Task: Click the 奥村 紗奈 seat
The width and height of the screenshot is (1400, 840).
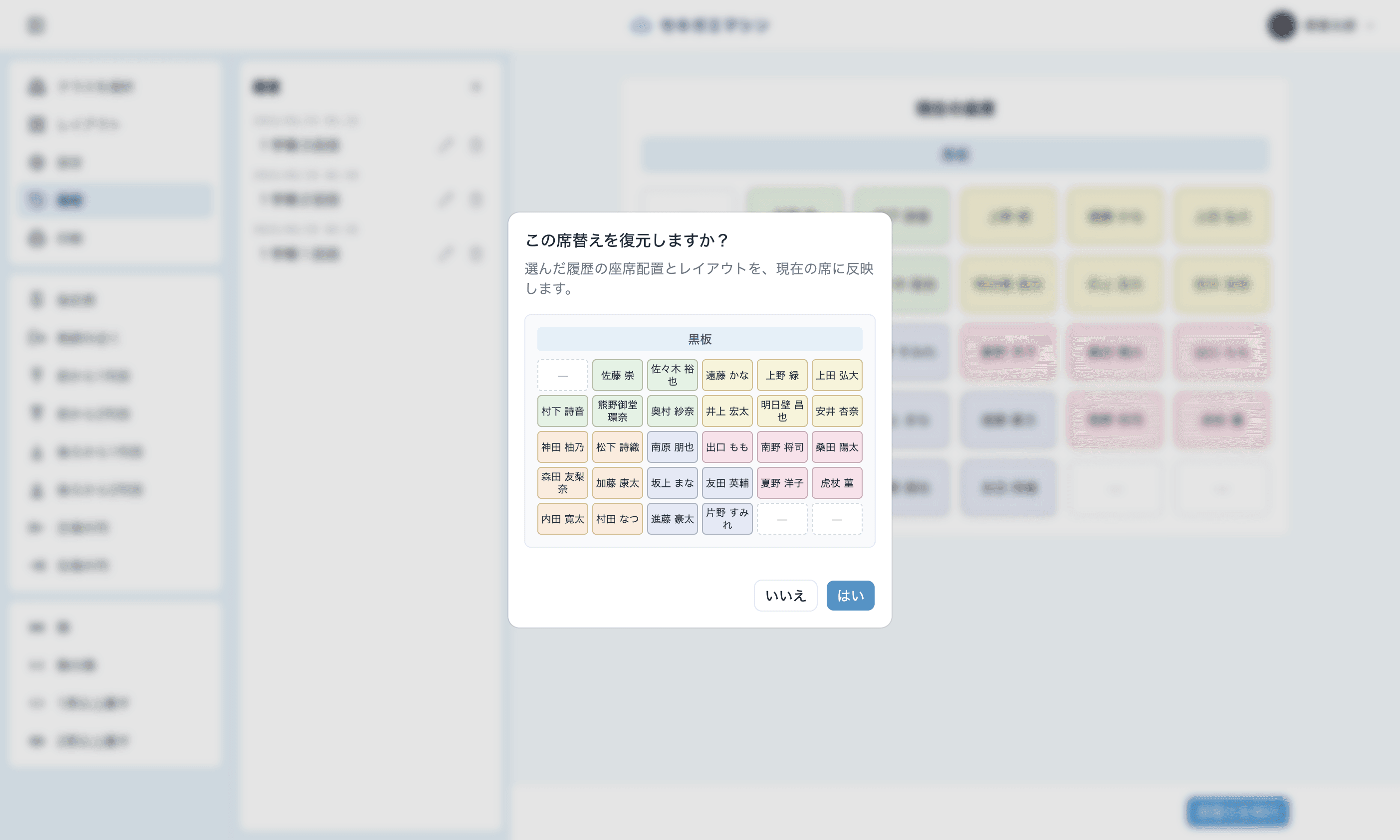Action: (x=672, y=411)
